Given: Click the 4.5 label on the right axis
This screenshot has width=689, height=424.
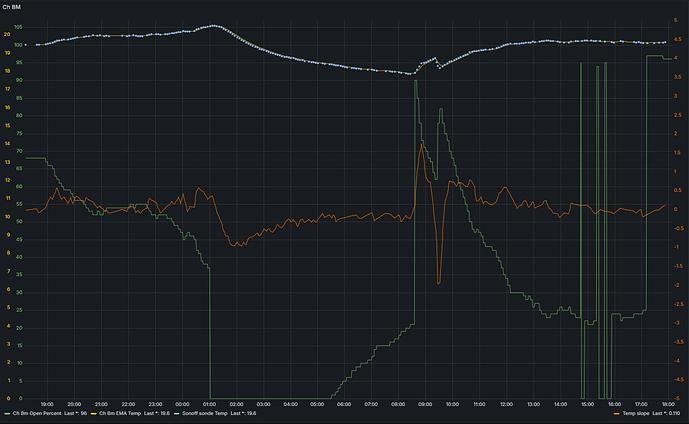Looking at the screenshot, I should point(678,36).
